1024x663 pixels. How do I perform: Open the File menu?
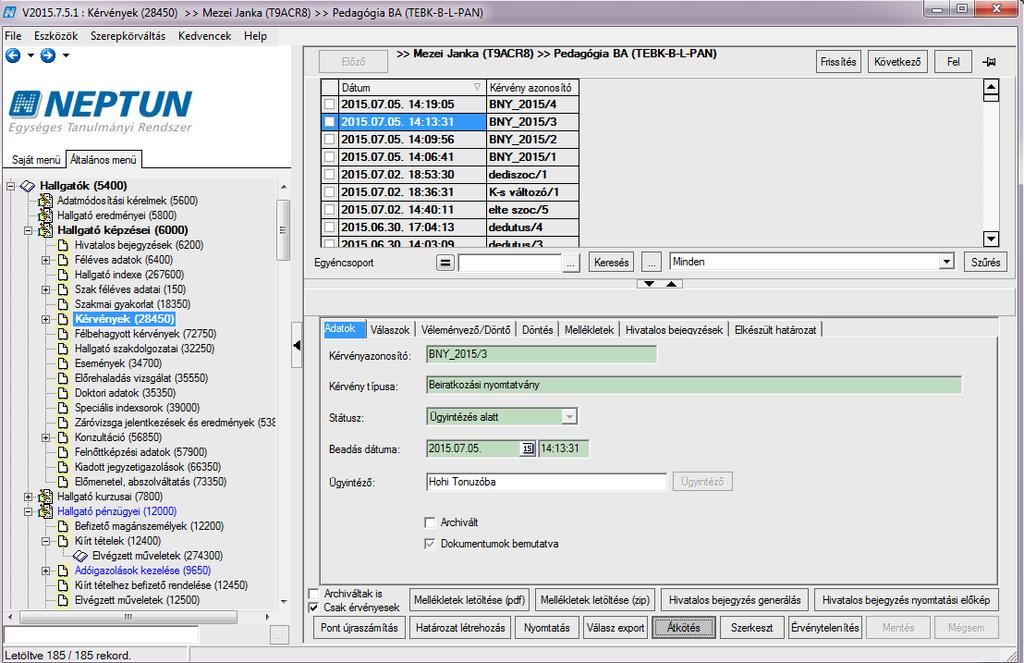[13, 36]
